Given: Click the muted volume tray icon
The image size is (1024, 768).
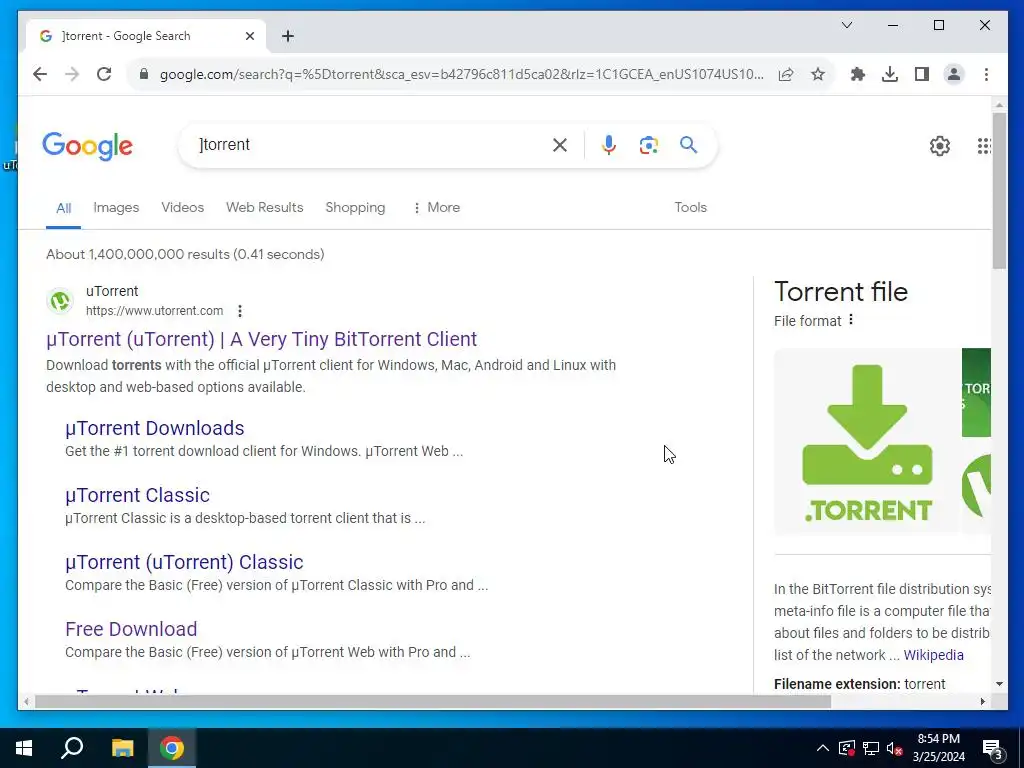Looking at the screenshot, I should [895, 748].
